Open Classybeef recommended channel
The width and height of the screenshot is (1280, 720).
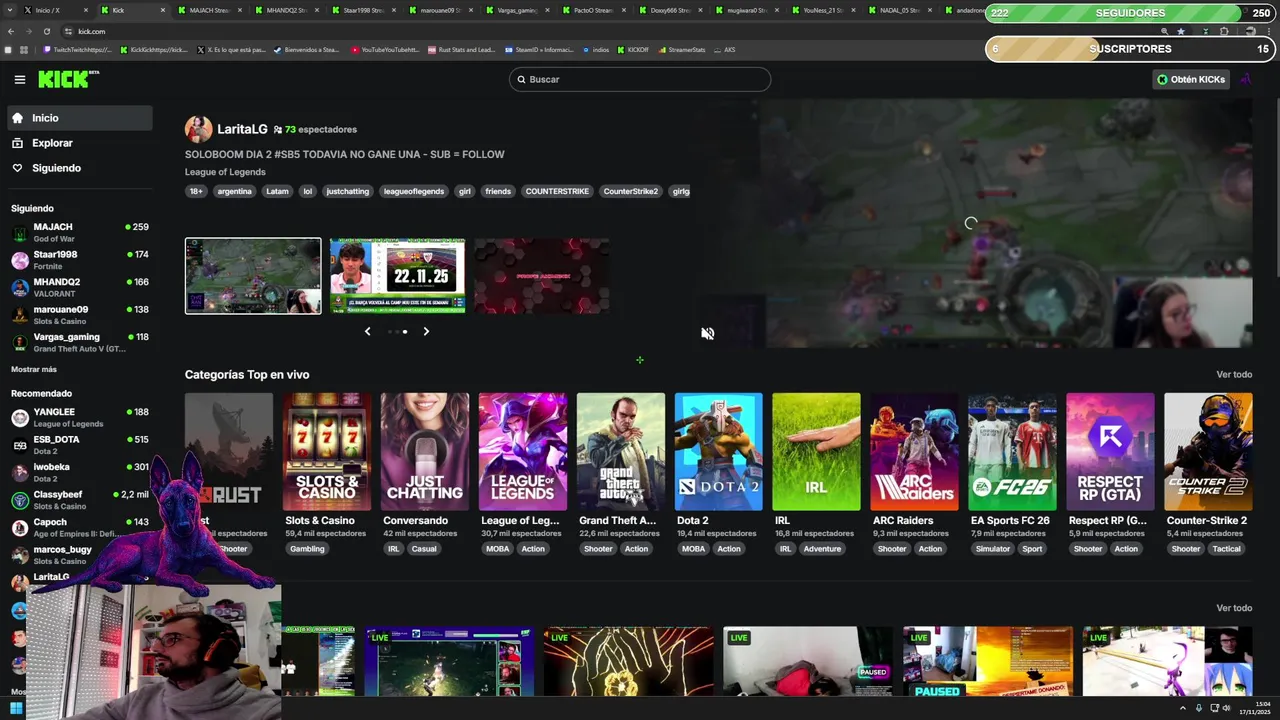(x=80, y=500)
